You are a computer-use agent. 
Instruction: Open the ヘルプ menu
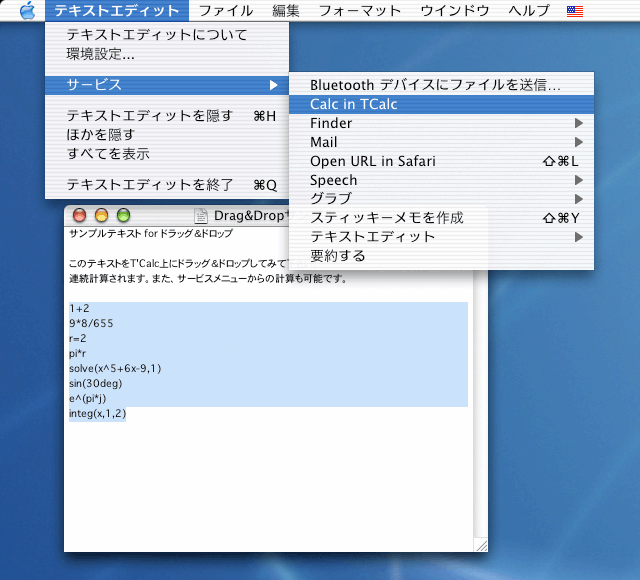(x=529, y=11)
